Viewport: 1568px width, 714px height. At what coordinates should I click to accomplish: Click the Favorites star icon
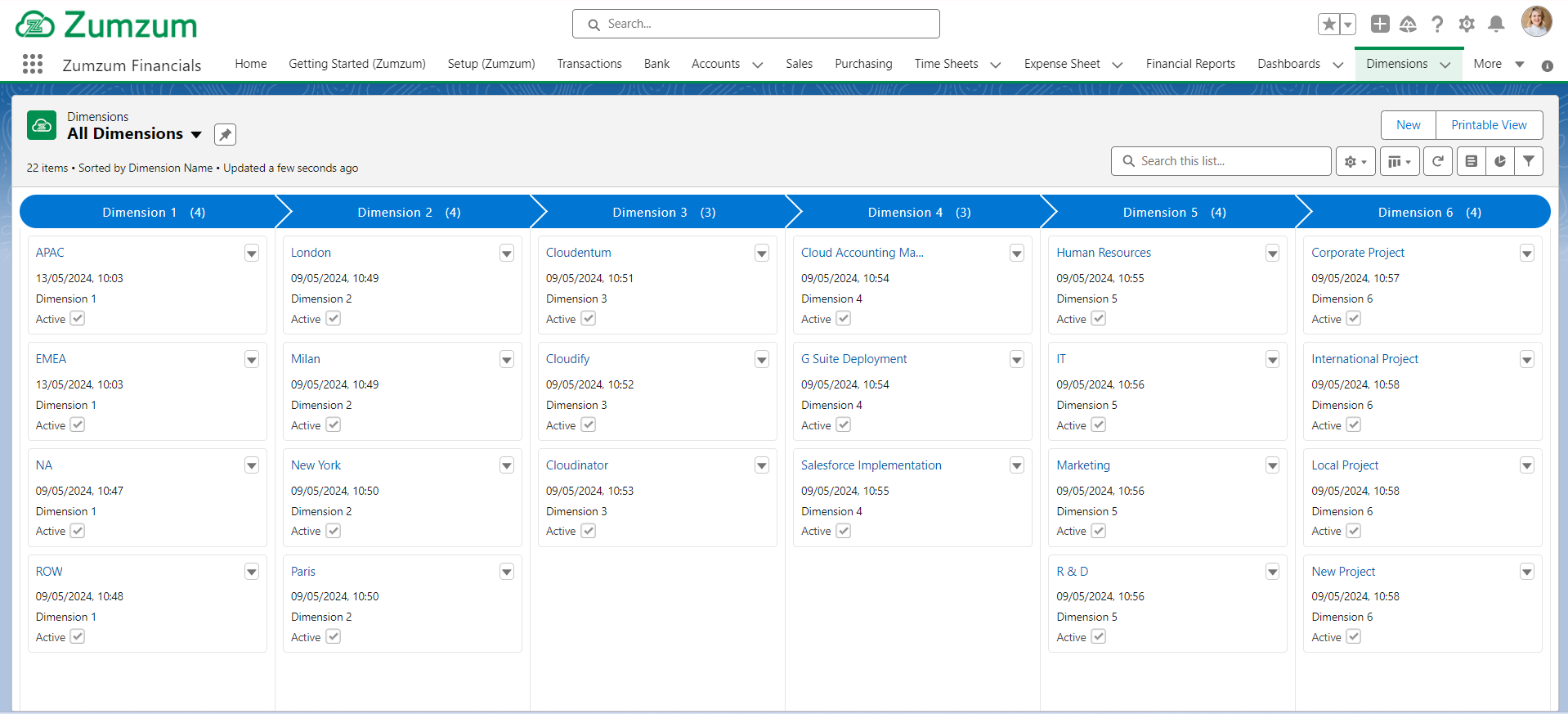1329,25
